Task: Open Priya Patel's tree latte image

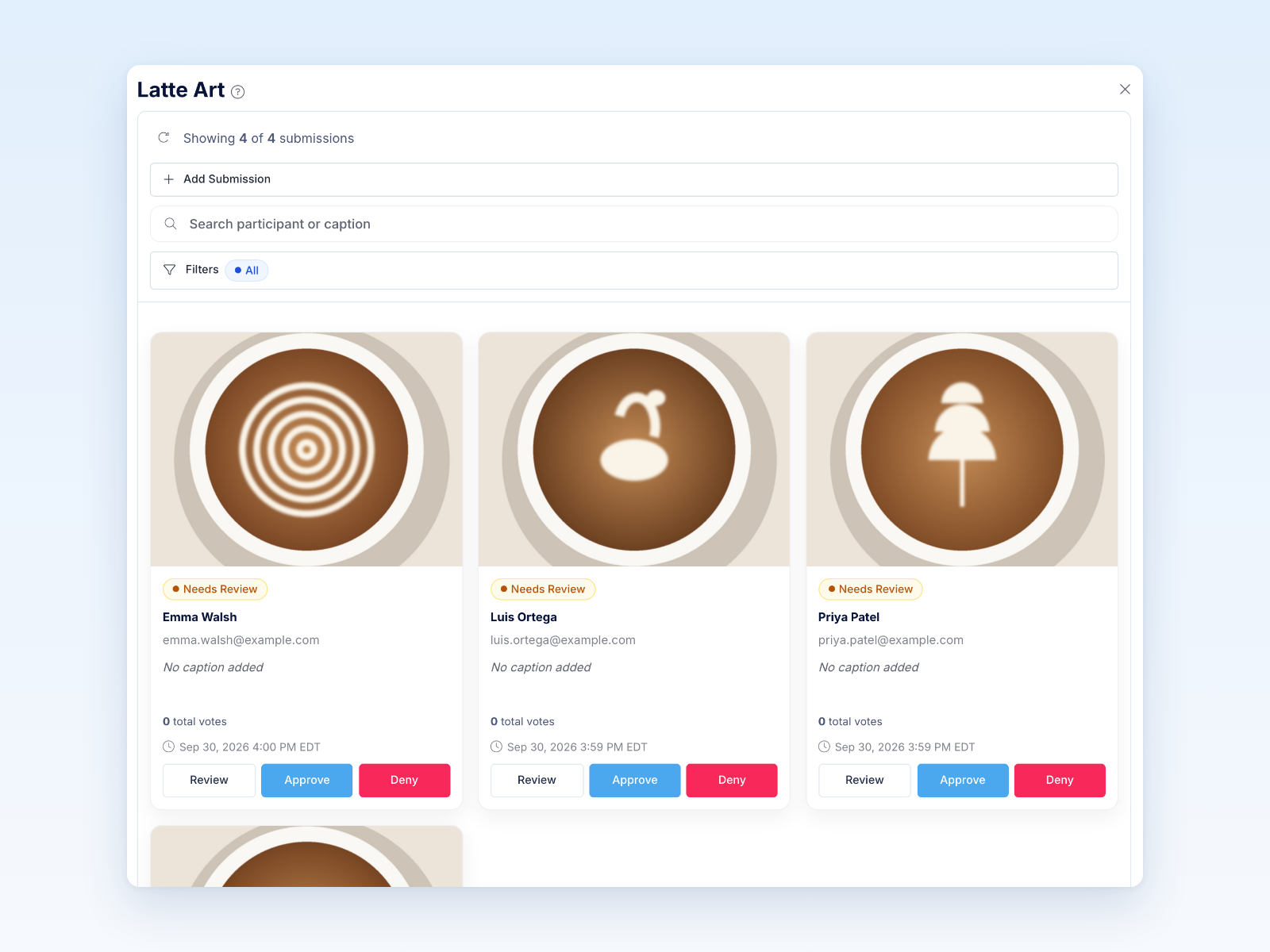Action: point(962,449)
